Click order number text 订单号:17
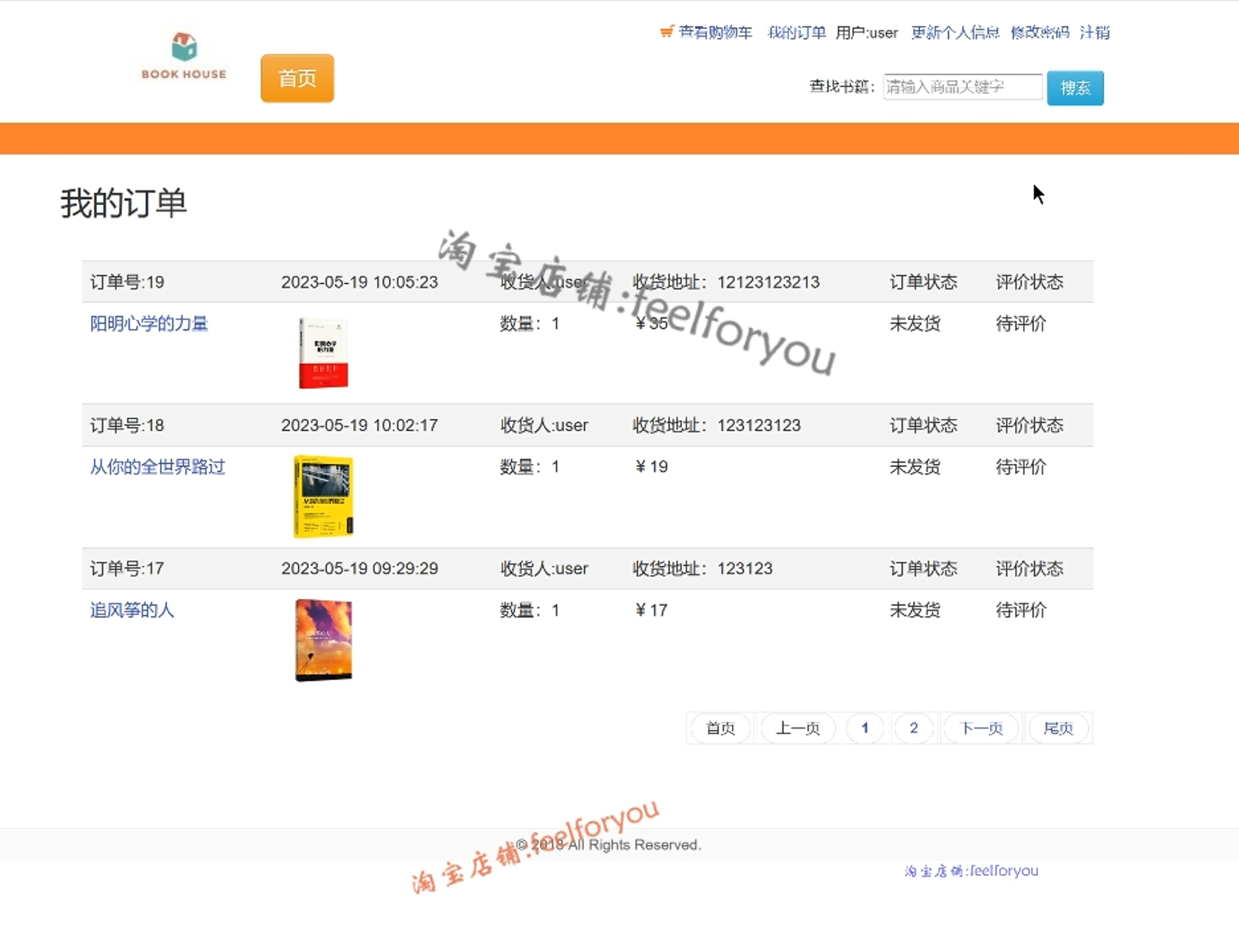1239x952 pixels. [x=127, y=569]
